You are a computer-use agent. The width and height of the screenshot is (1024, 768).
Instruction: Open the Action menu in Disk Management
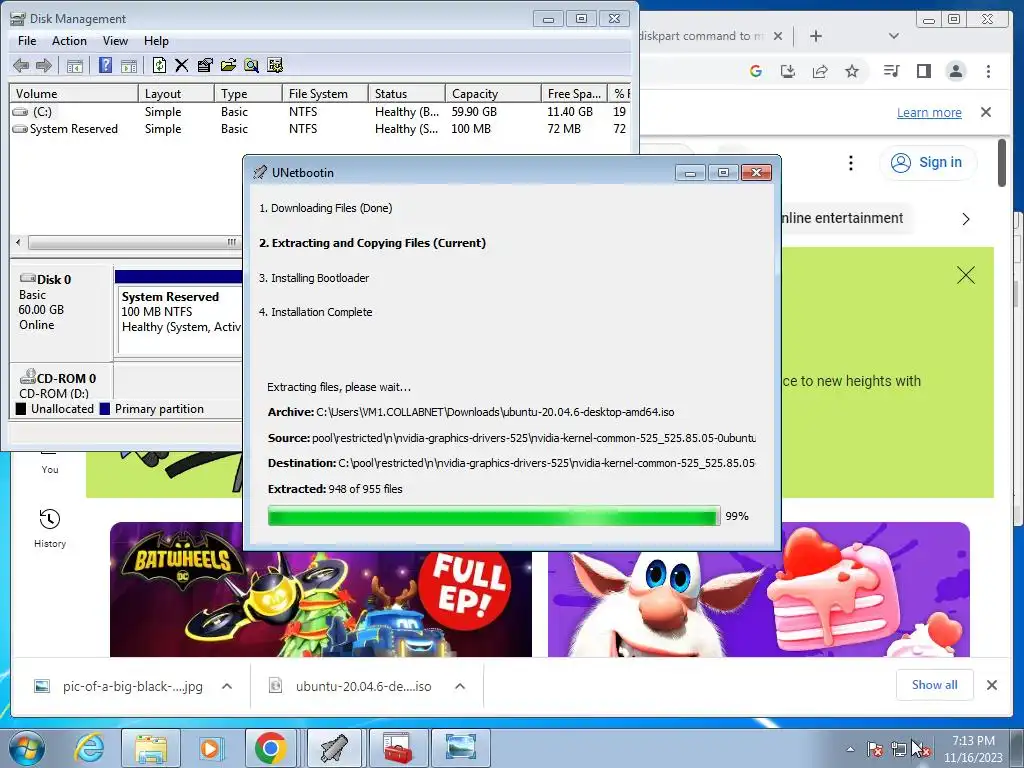pos(69,40)
